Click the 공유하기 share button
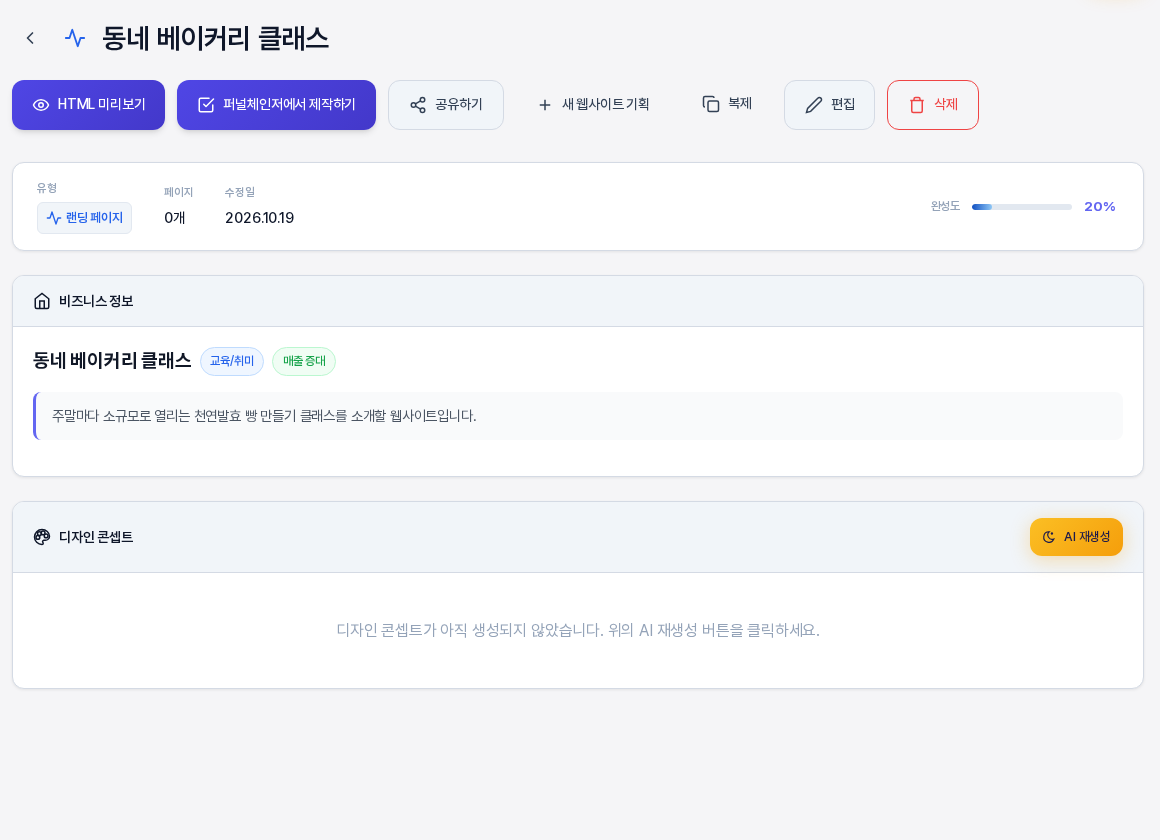This screenshot has width=1160, height=840. tap(446, 105)
